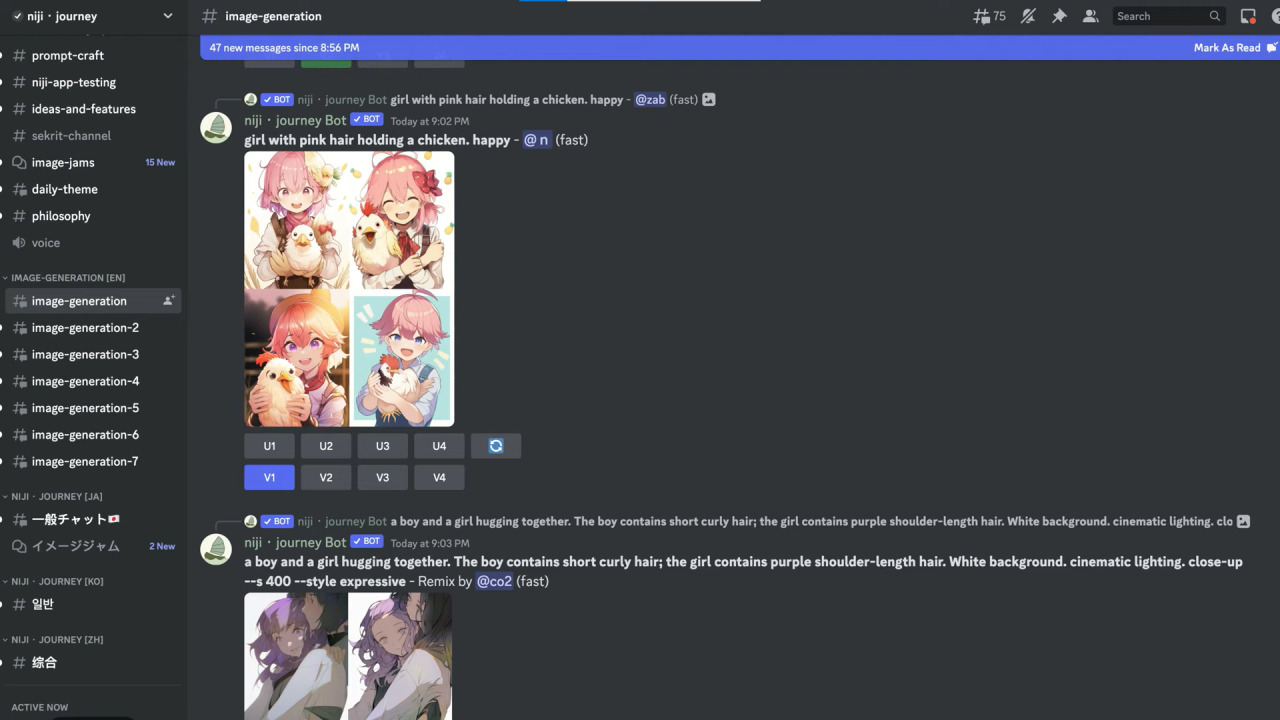This screenshot has height=720, width=1280.
Task: Click the Today at 9:03 PM timestamp
Action: pos(430,543)
